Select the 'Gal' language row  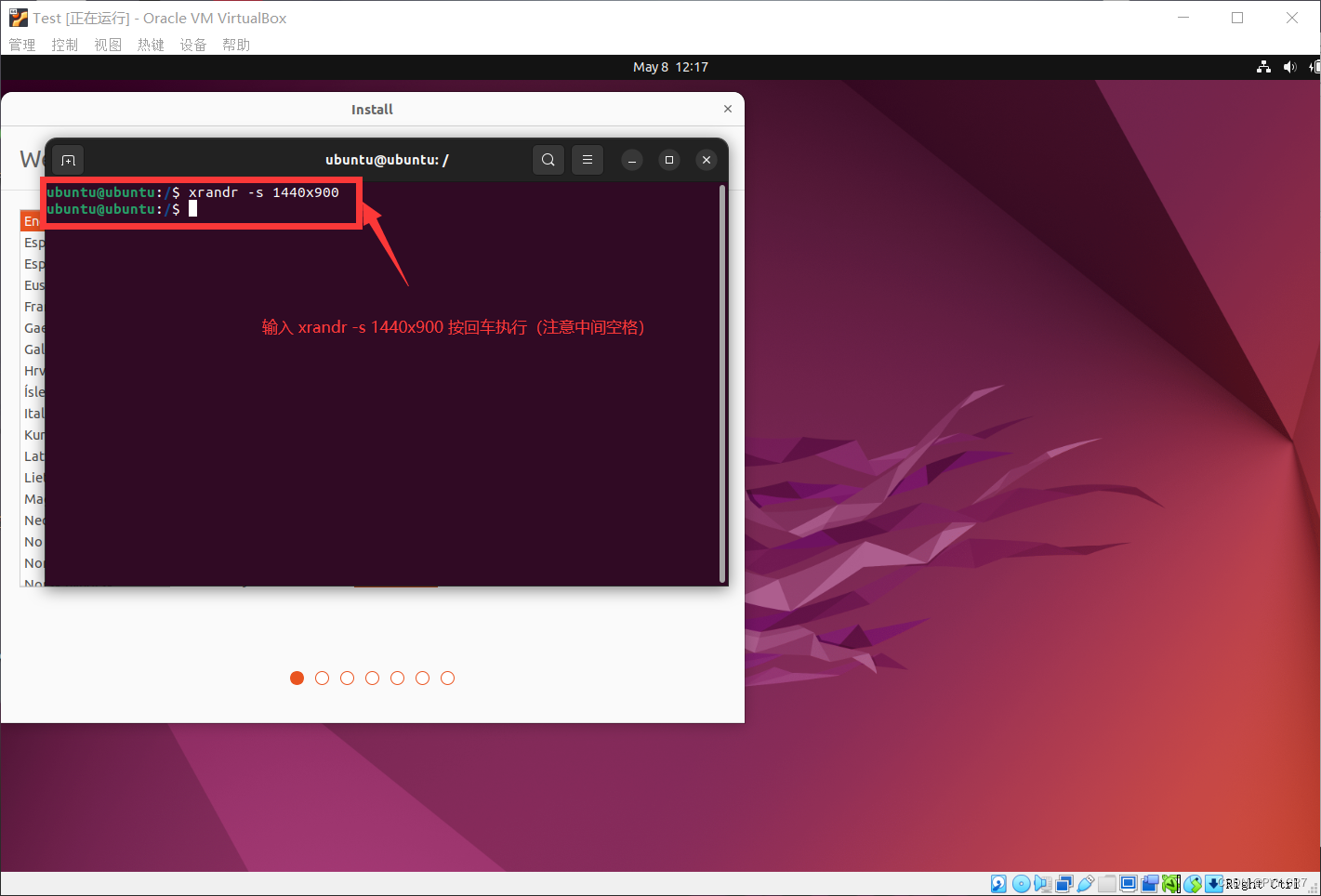coord(33,349)
